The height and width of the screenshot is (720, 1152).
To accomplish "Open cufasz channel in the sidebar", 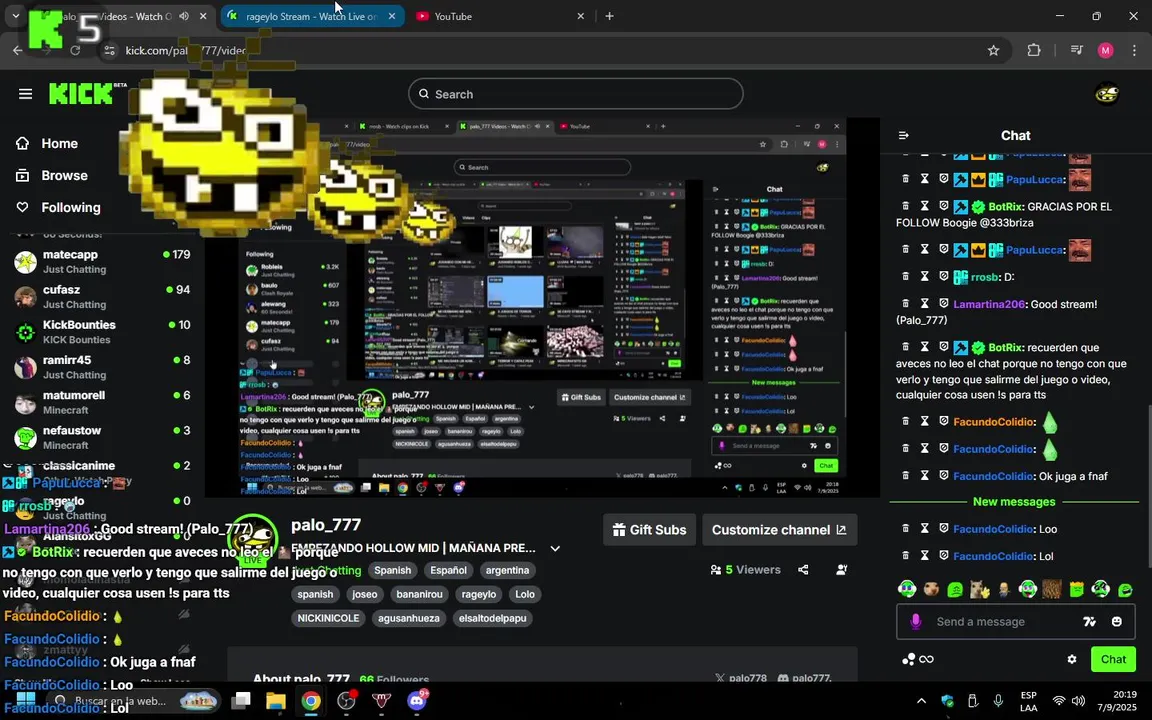I will pyautogui.click(x=103, y=296).
